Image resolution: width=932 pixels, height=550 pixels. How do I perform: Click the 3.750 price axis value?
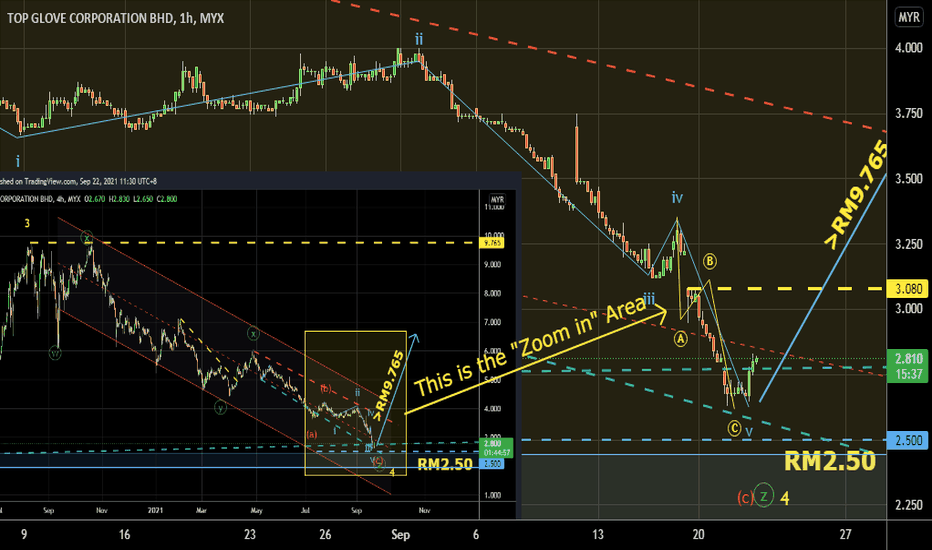pos(909,114)
